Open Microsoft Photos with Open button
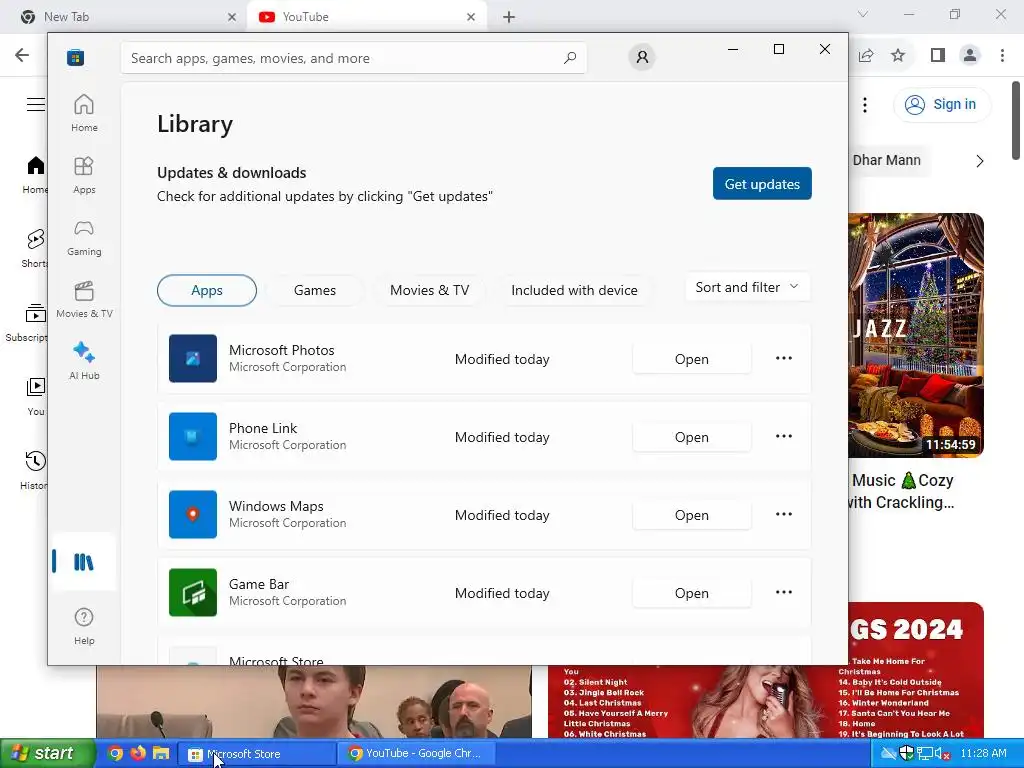The height and width of the screenshot is (768, 1024). 692,359
